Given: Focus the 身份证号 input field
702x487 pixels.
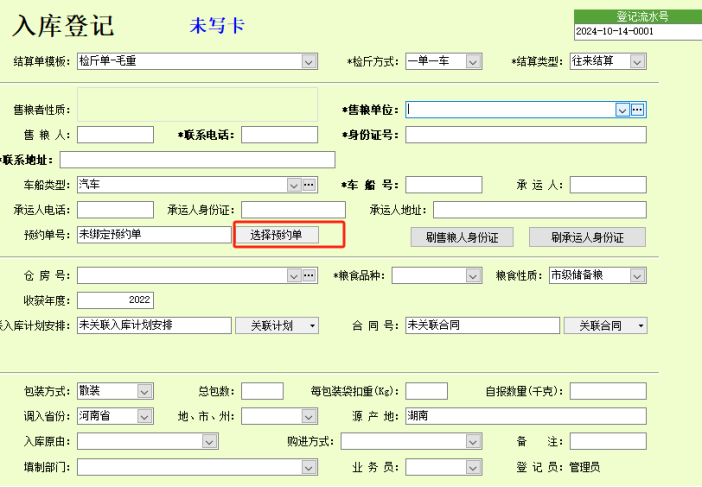Looking at the screenshot, I should pyautogui.click(x=525, y=135).
